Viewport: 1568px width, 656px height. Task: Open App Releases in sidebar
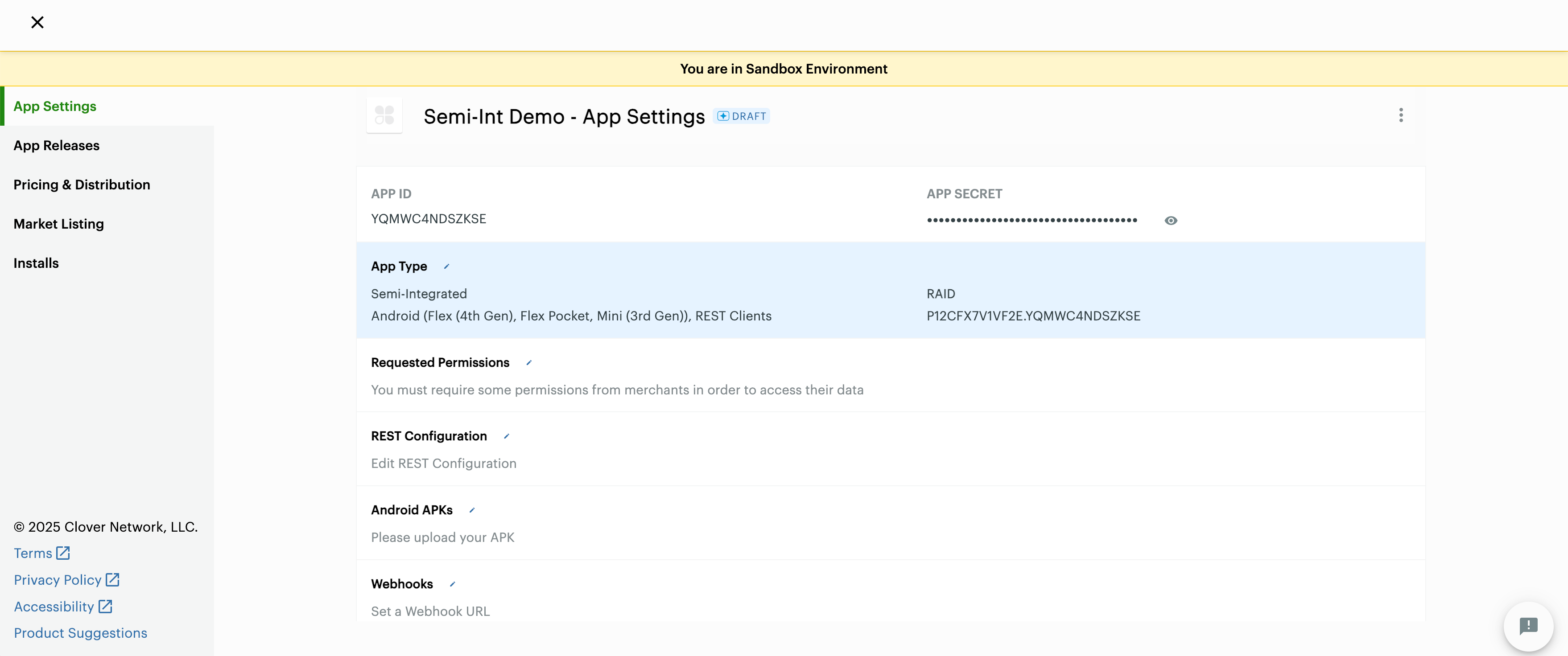click(56, 145)
